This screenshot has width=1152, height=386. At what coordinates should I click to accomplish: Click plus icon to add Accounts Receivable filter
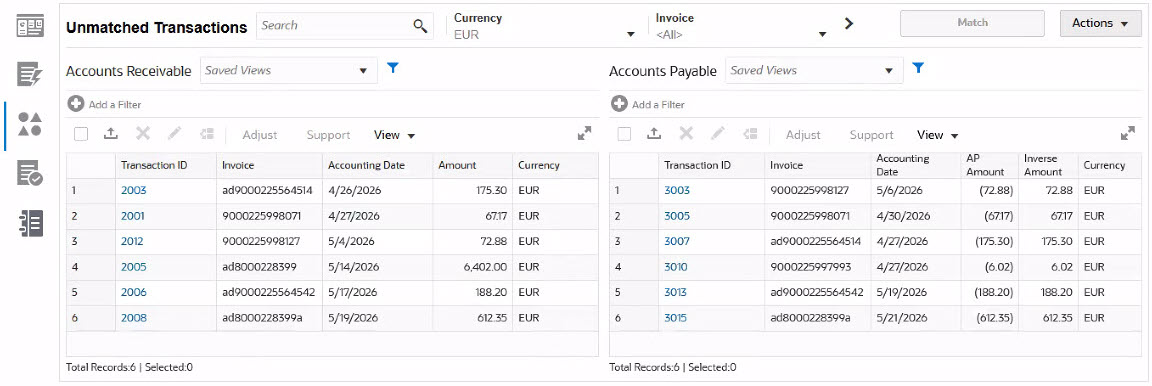point(76,104)
